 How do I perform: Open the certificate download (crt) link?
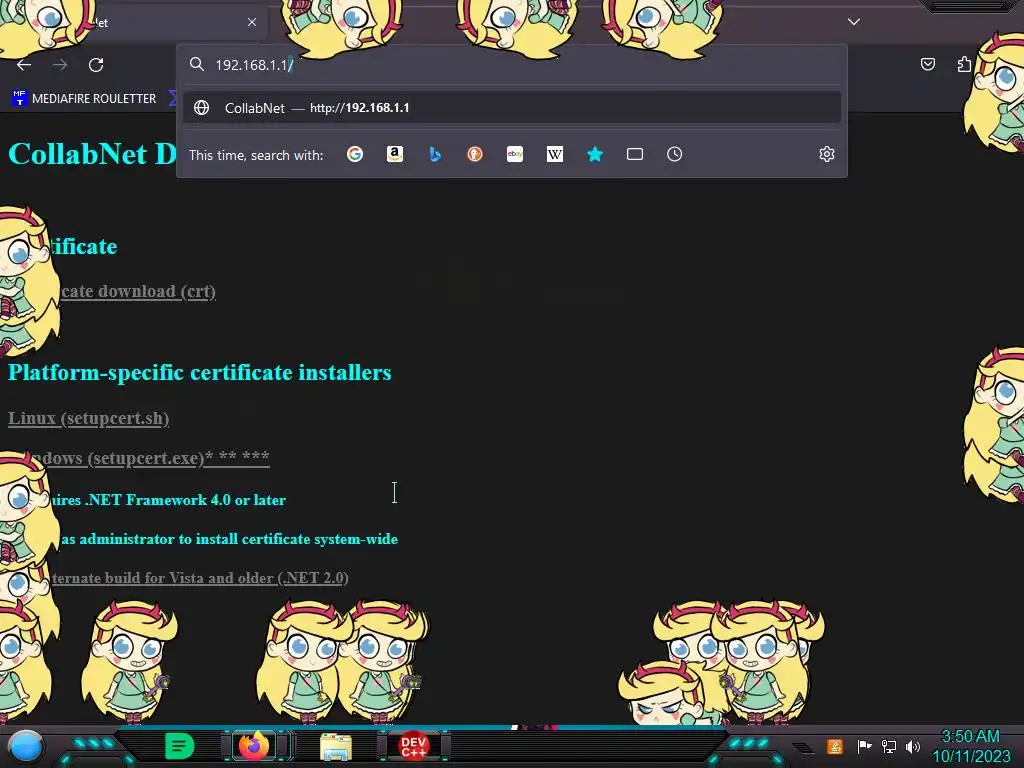click(x=138, y=291)
